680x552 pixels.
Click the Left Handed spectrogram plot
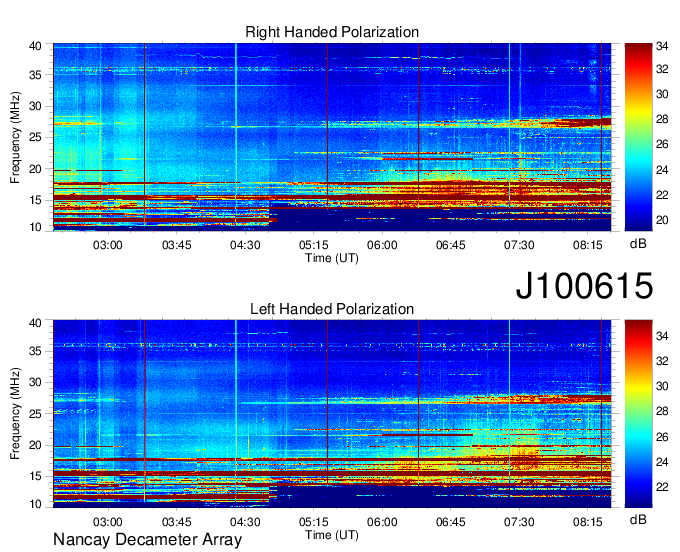pos(332,414)
